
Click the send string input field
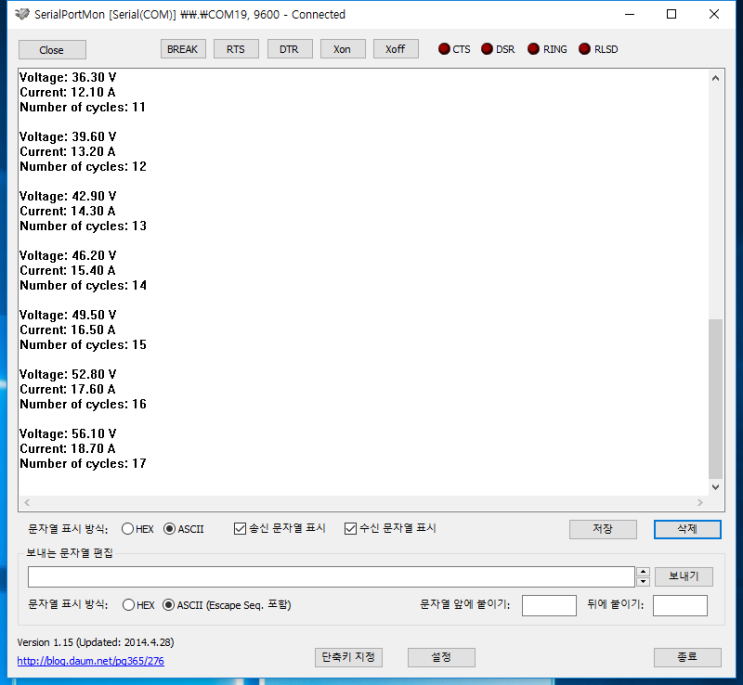pos(331,577)
